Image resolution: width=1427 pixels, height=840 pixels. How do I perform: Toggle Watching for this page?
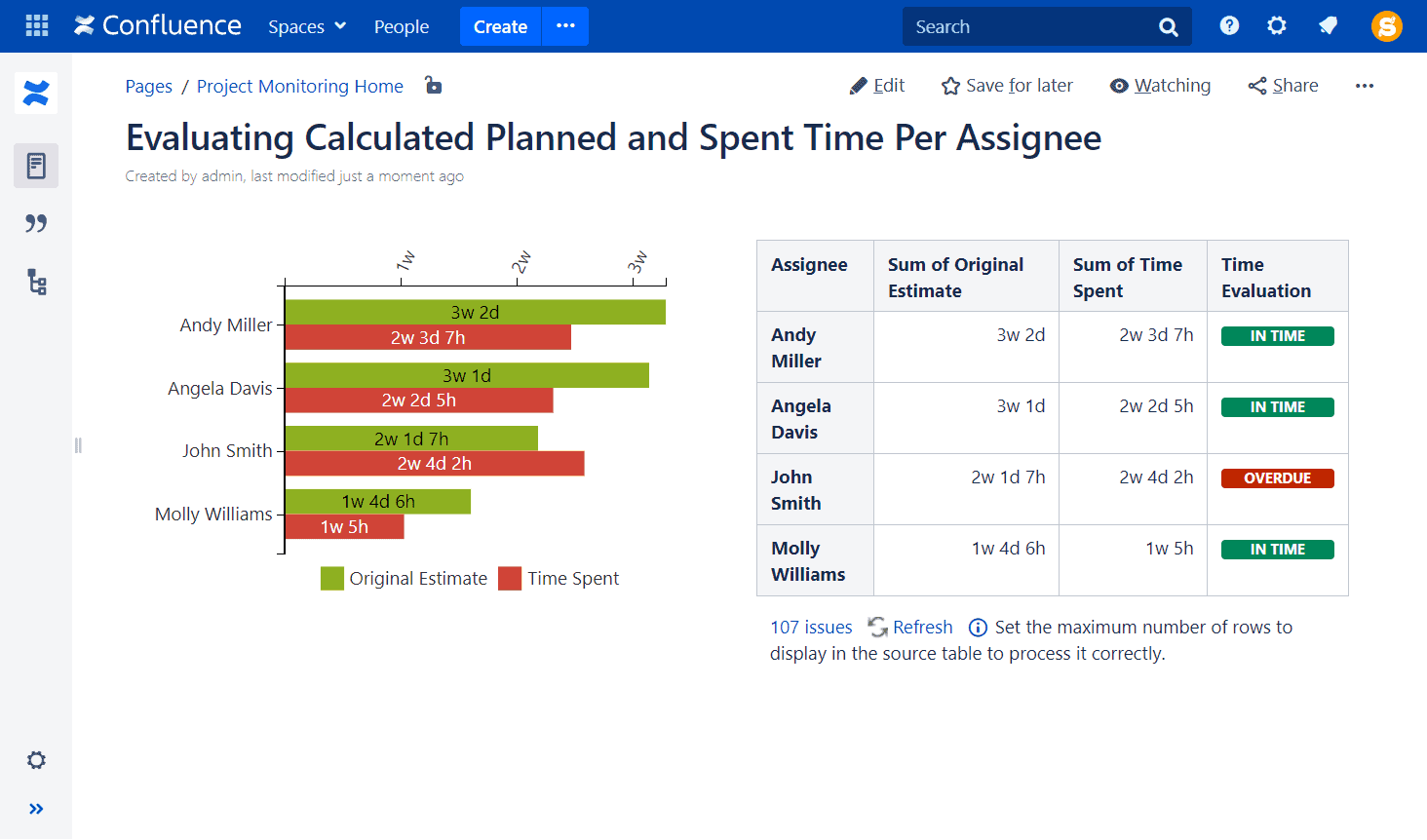pyautogui.click(x=1160, y=86)
